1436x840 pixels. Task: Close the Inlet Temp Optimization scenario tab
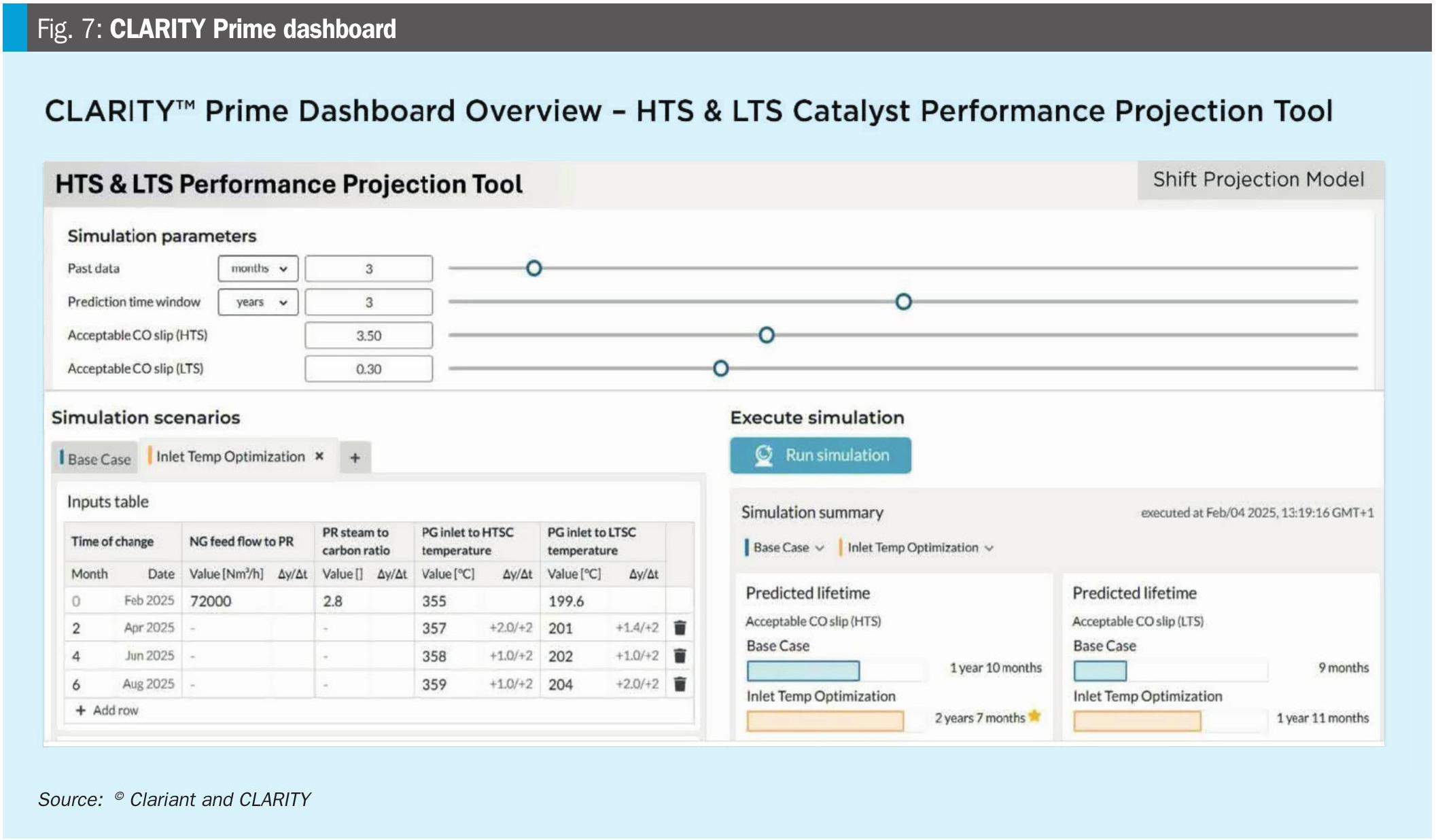coord(319,456)
